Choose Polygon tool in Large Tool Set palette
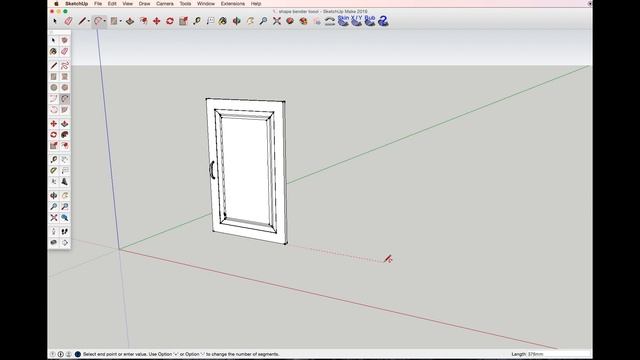The width and height of the screenshot is (640, 360). 64,87
